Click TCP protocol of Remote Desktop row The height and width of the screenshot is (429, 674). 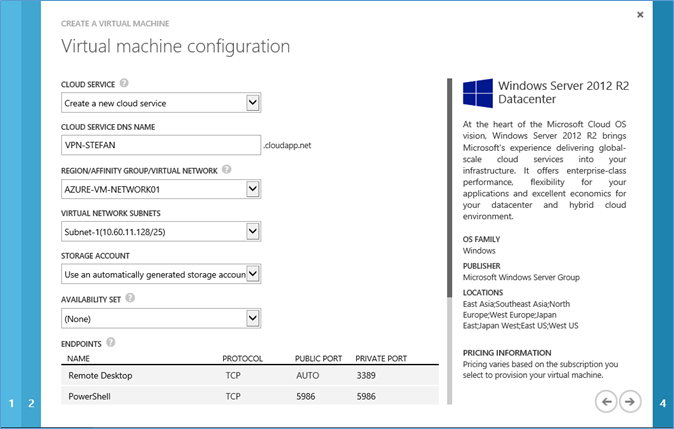(x=233, y=375)
